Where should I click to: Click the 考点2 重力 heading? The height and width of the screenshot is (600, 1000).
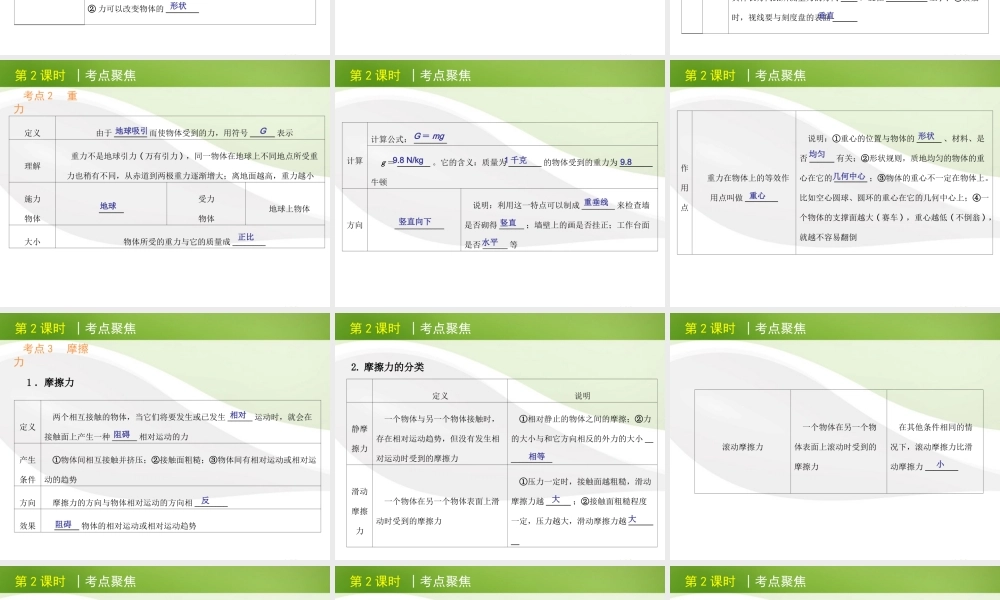45,102
